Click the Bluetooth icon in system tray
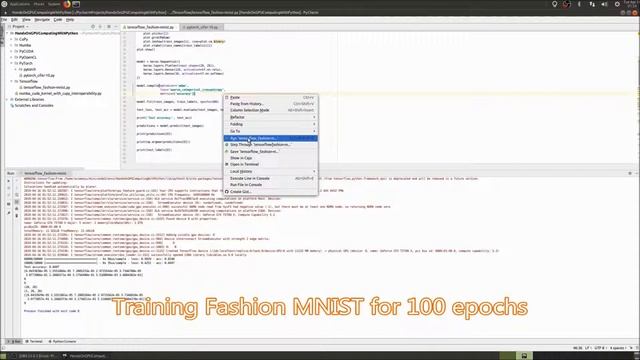Image resolution: width=640 pixels, height=360 pixels. pyautogui.click(x=579, y=4)
